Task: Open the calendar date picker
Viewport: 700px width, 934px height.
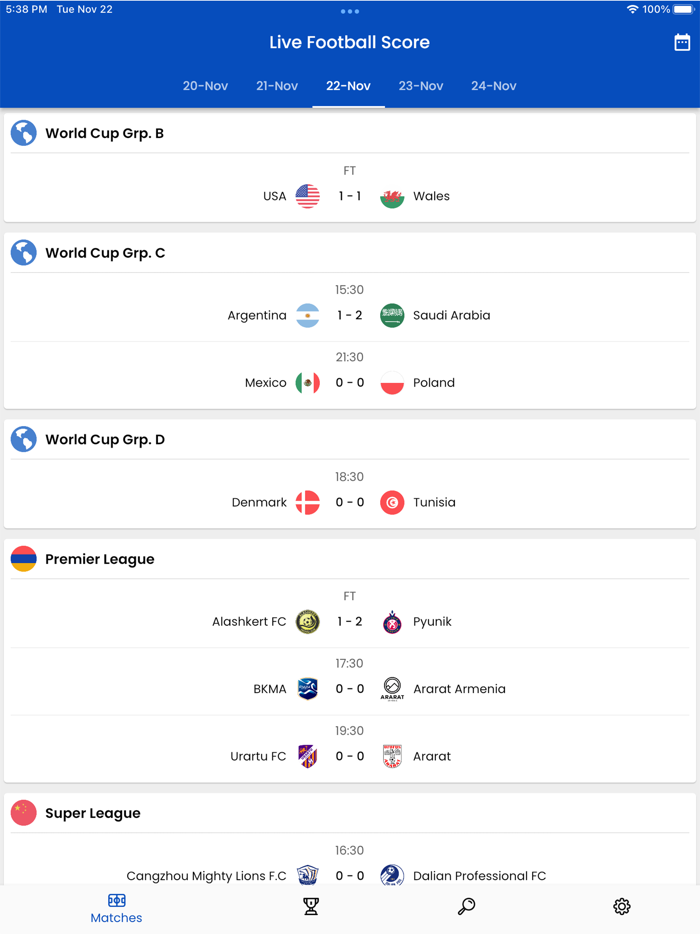Action: 682,42
